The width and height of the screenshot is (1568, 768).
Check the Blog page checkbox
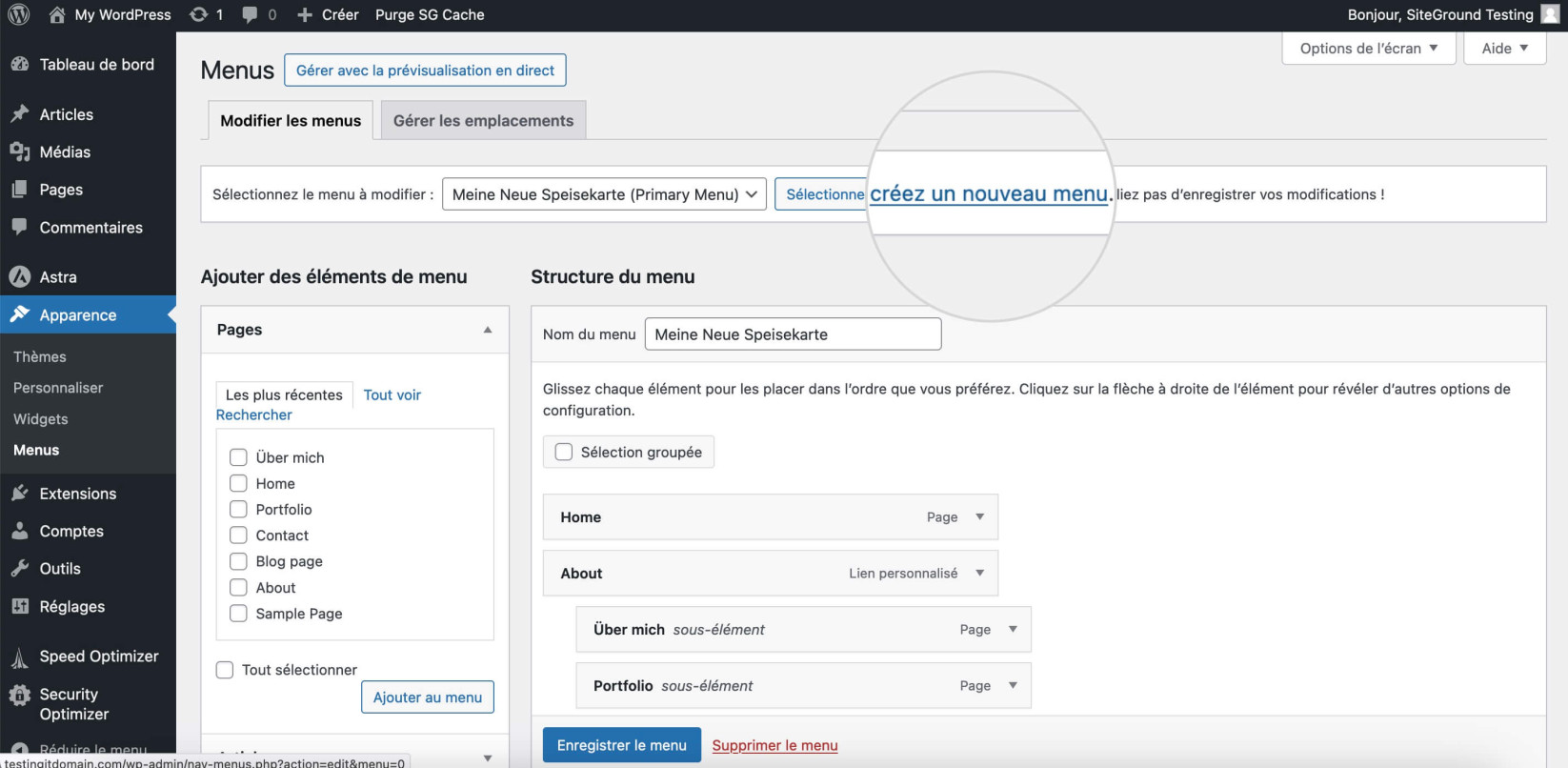tap(238, 561)
